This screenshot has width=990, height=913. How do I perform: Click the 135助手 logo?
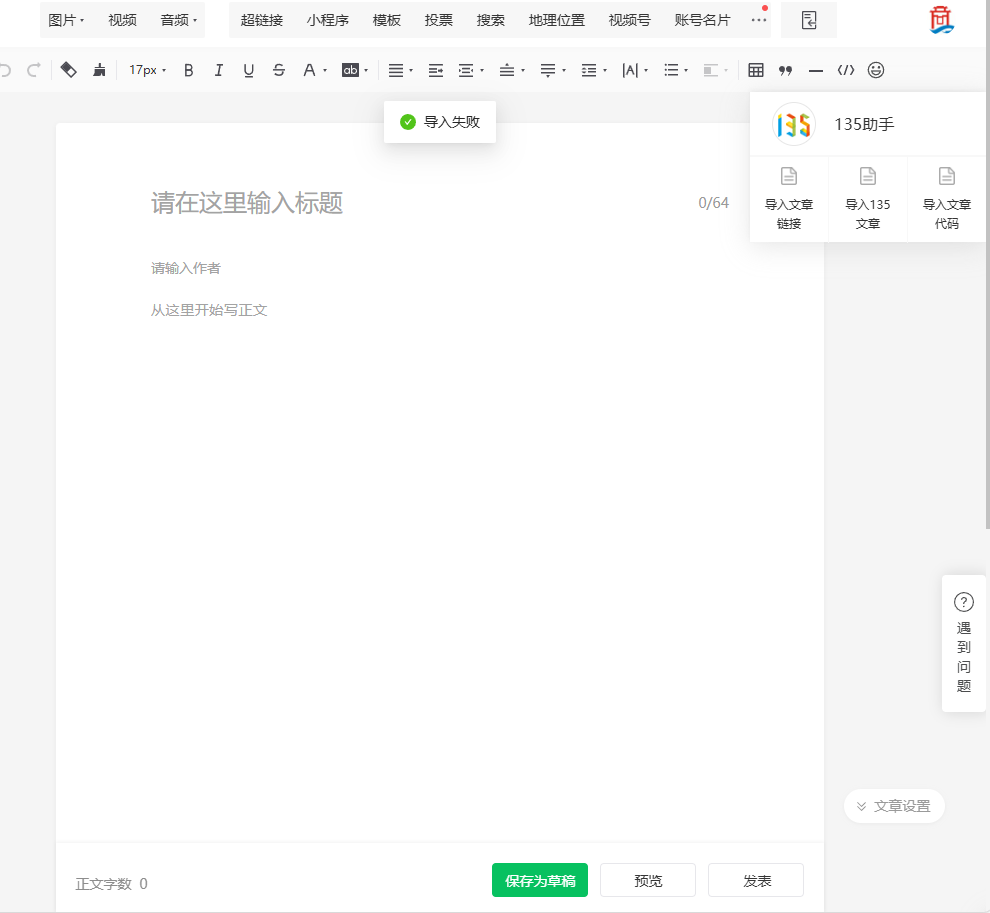[x=794, y=124]
